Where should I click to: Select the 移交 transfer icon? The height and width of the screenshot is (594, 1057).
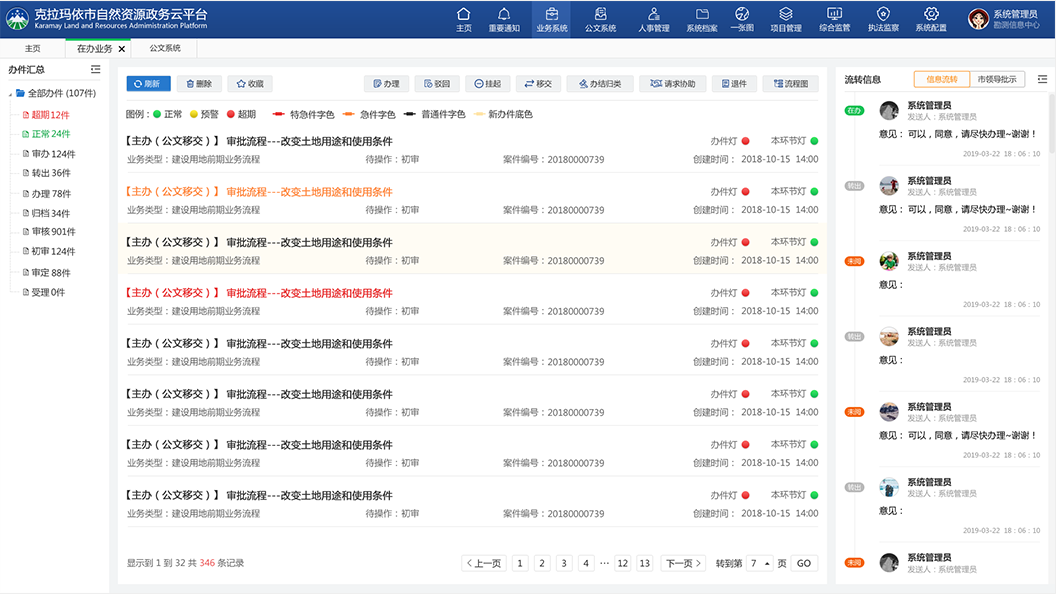(537, 84)
